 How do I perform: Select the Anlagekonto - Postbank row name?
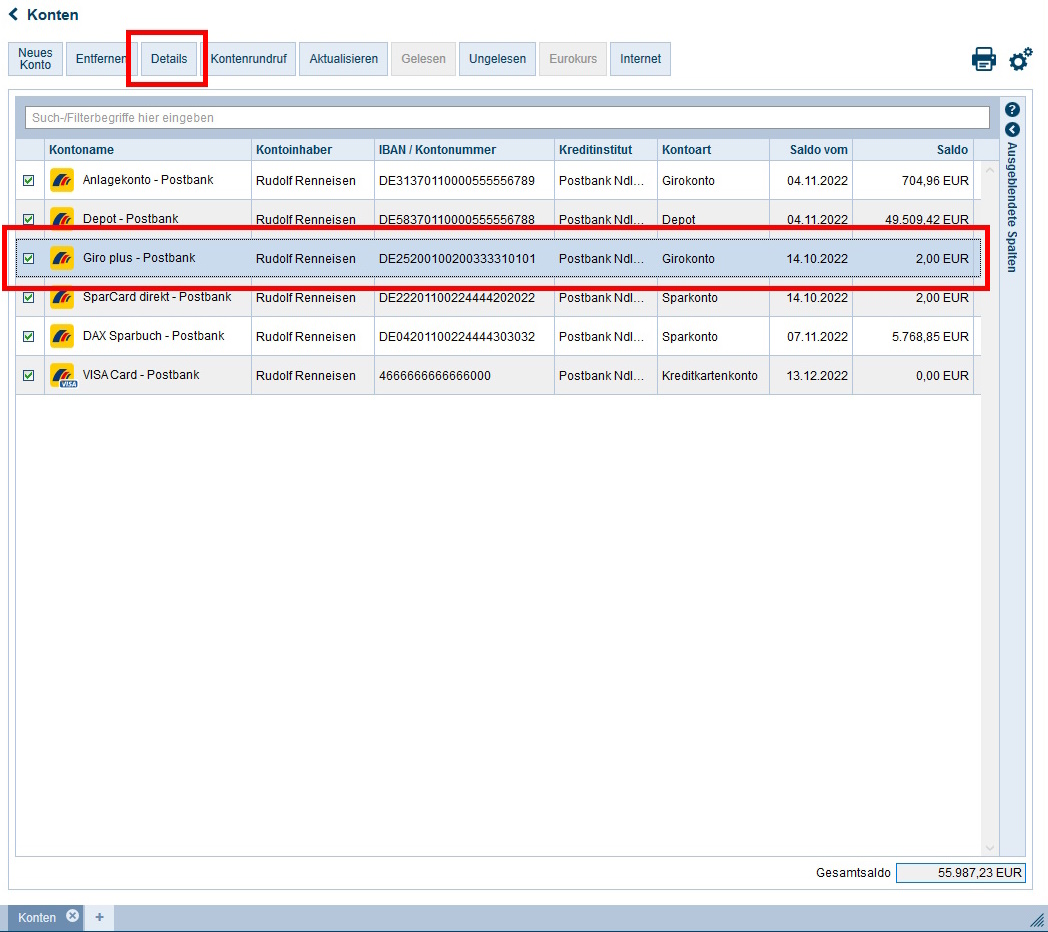(148, 180)
